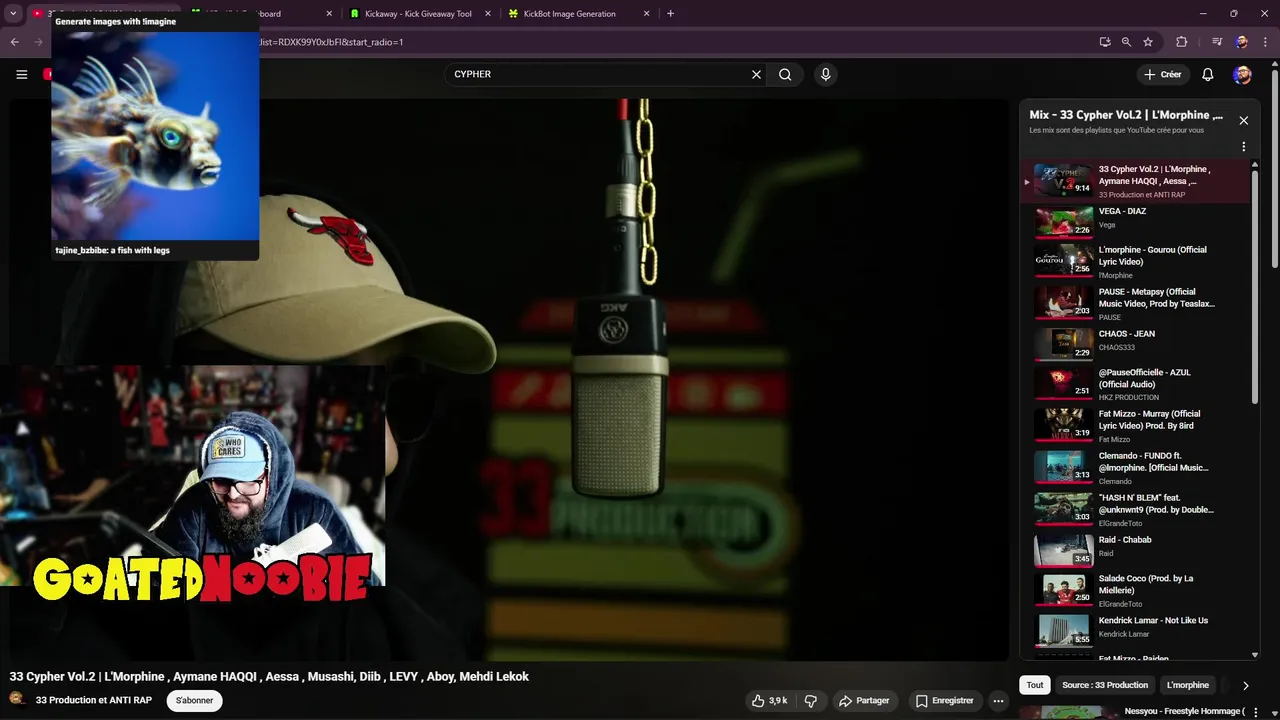Screen dimensions: 1280x720
Task: Click playlist scrollbar down arrow
Action: coord(1255,655)
